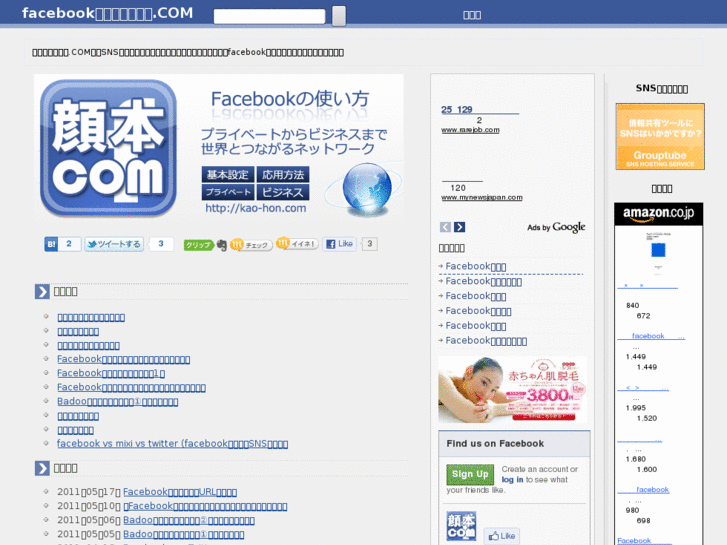Open the first facebook link in Amazon widget
Viewport: 727px width, 545px height.
coord(651,336)
